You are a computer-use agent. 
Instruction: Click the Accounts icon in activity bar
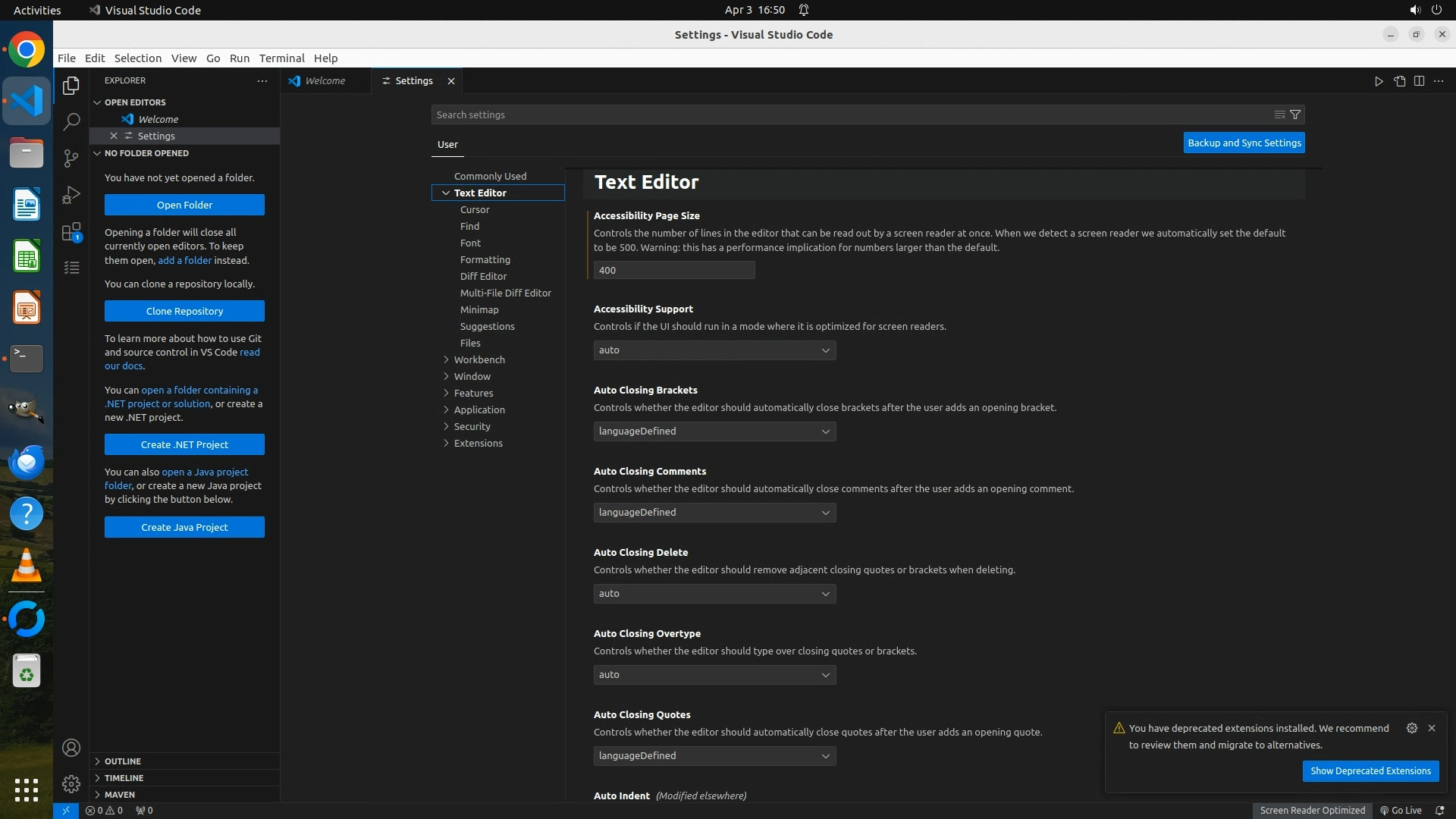pyautogui.click(x=71, y=748)
